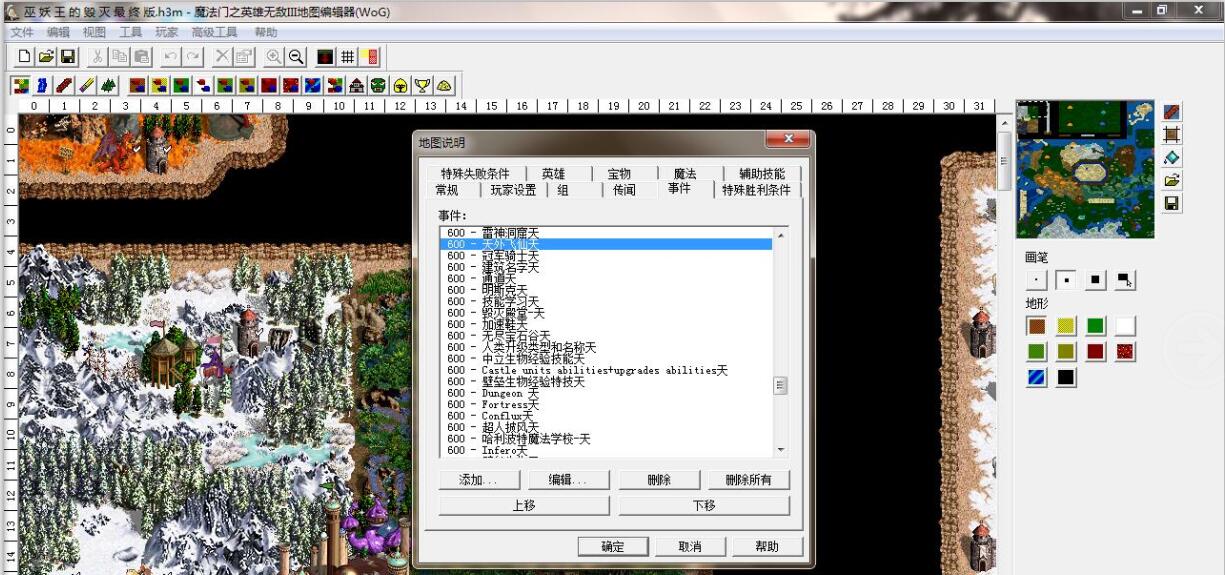Click the minimap overview thumbnail
This screenshot has height=575, width=1225.
point(1085,169)
